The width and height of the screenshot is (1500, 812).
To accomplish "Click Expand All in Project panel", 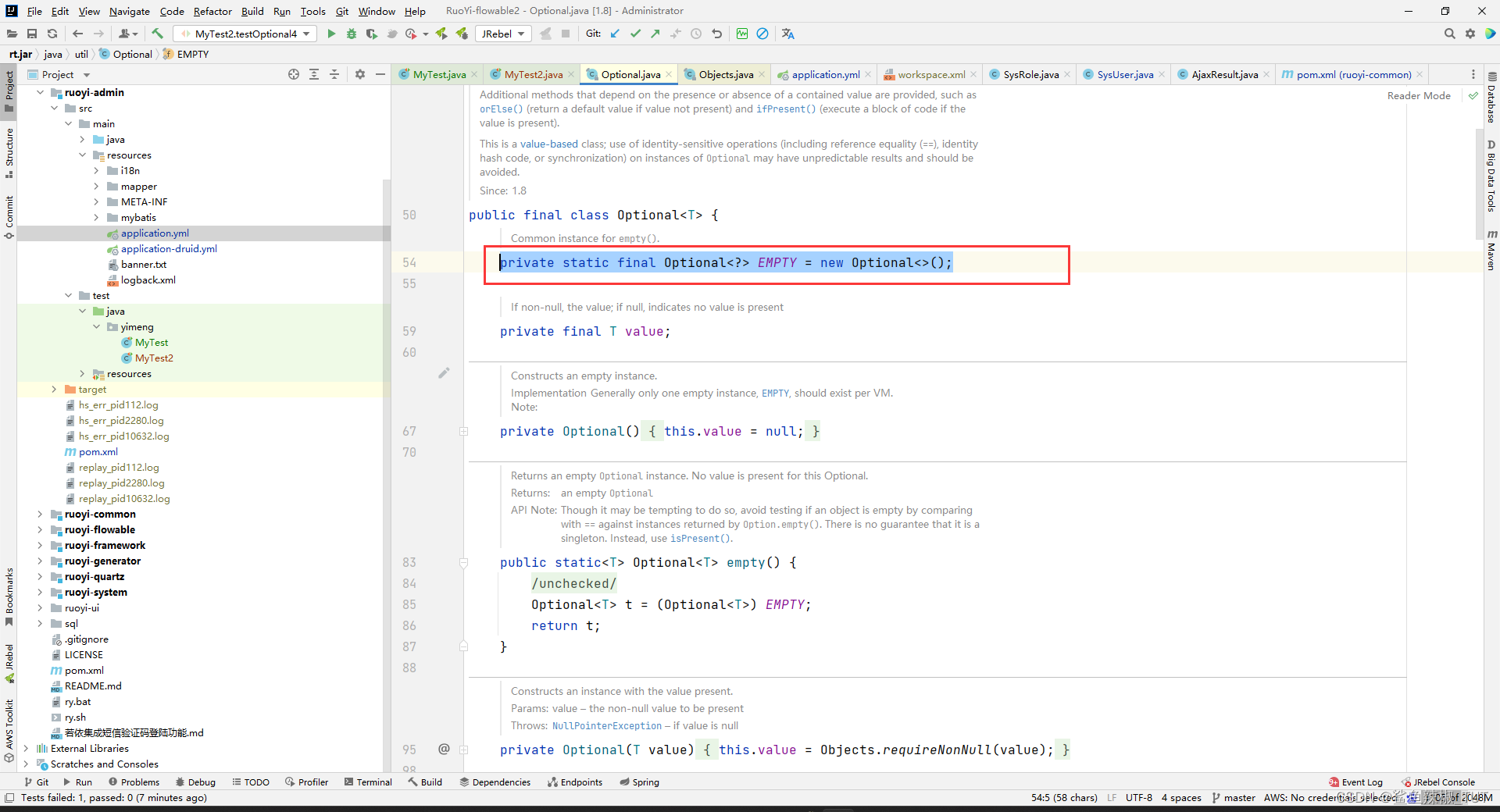I will pos(314,74).
